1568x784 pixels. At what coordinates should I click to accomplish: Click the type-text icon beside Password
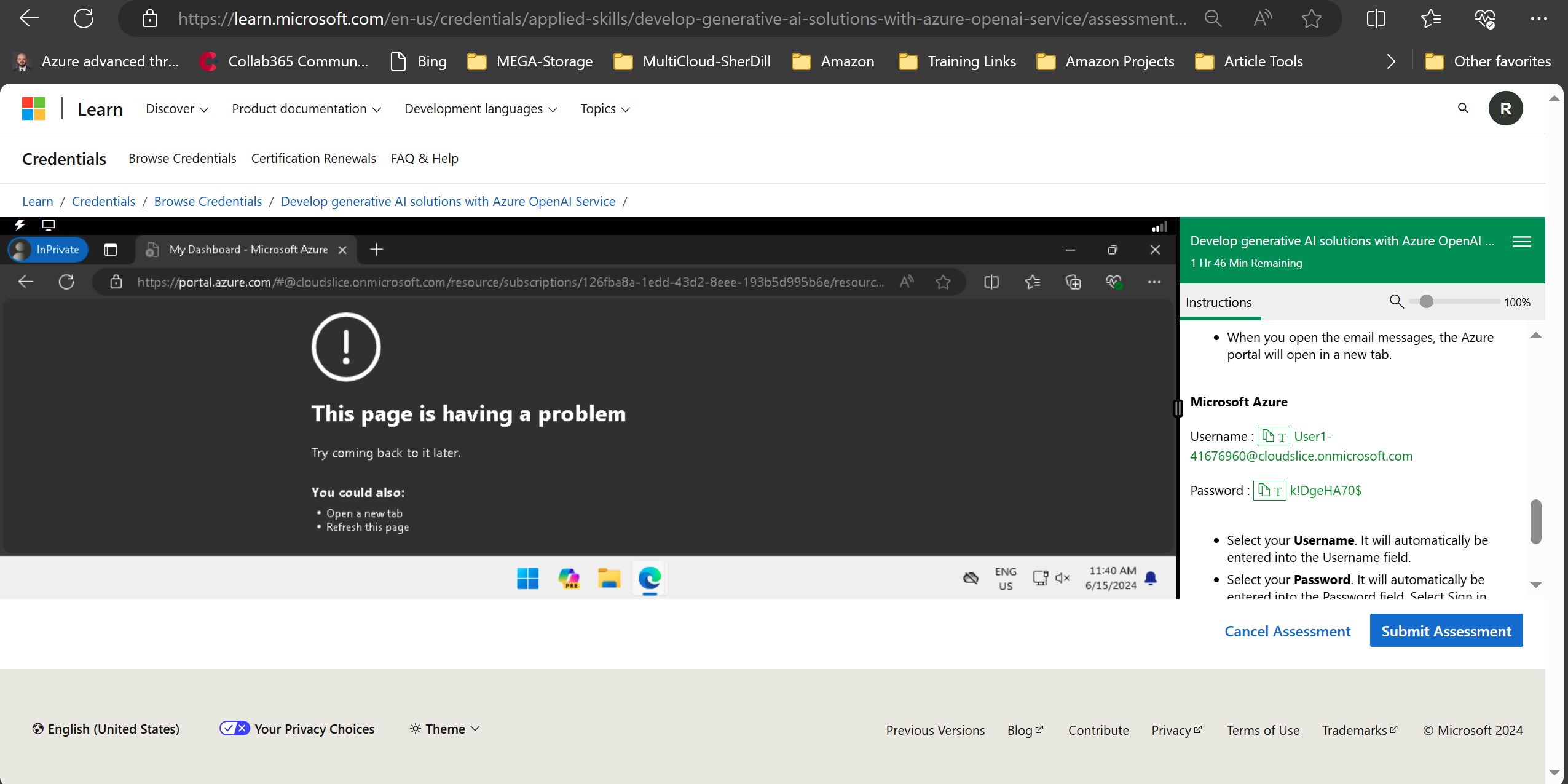pos(1278,491)
